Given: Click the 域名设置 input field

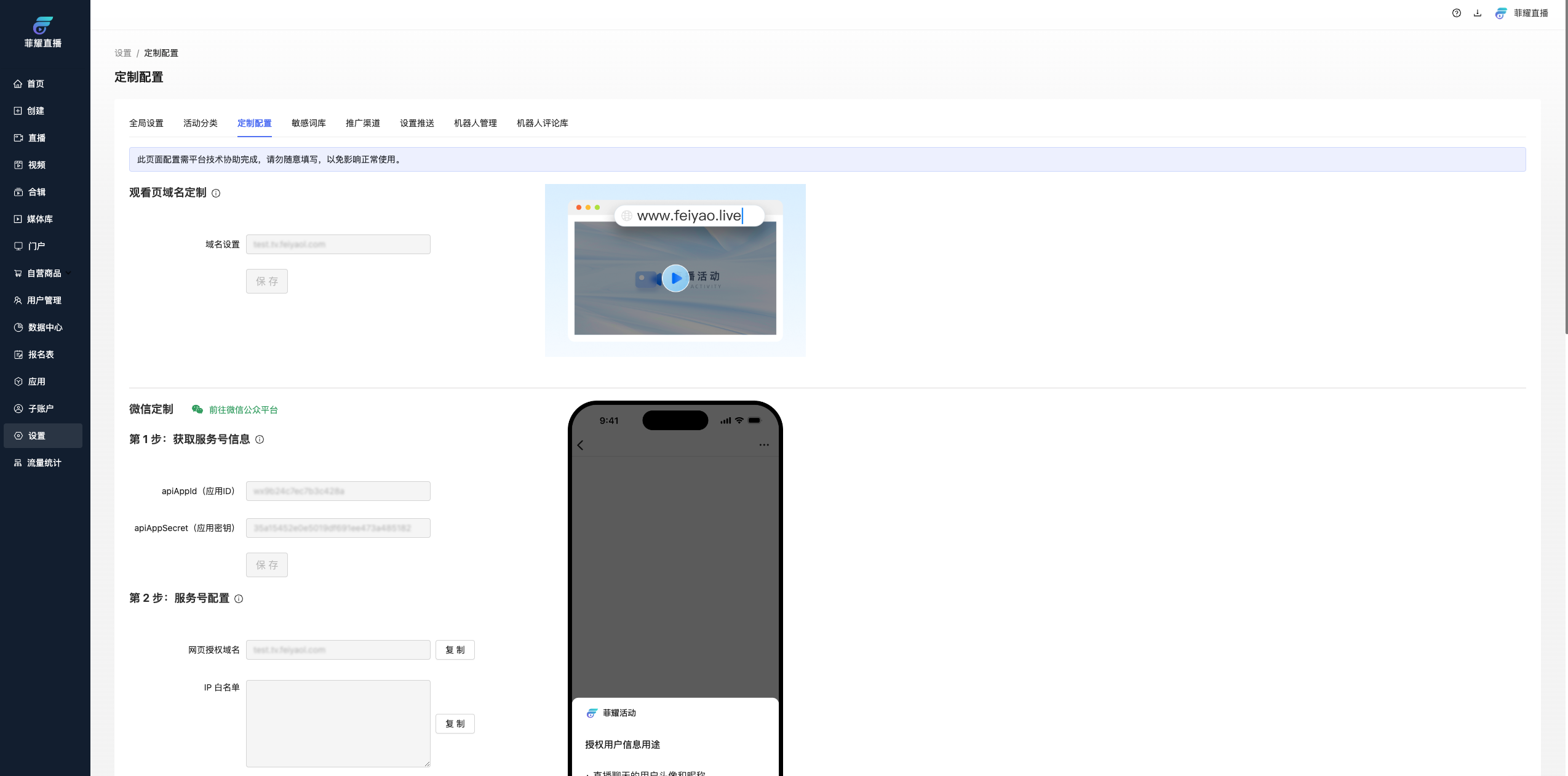Looking at the screenshot, I should (338, 244).
